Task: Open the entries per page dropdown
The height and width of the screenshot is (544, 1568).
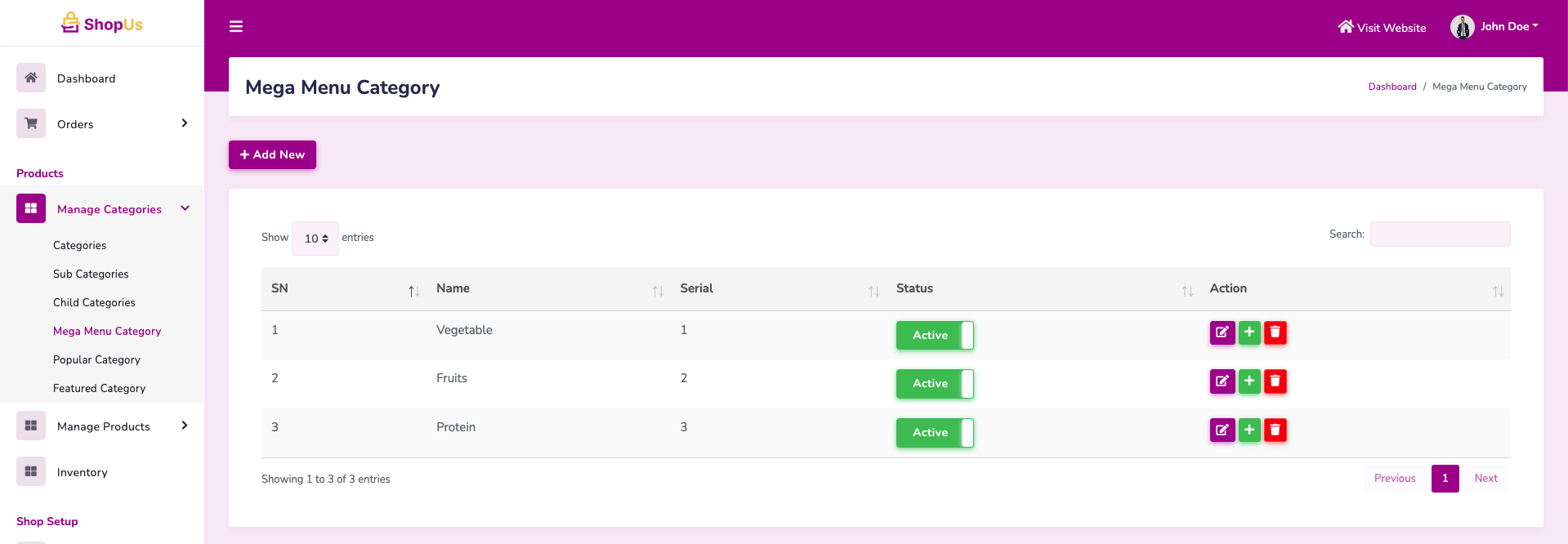Action: point(315,239)
